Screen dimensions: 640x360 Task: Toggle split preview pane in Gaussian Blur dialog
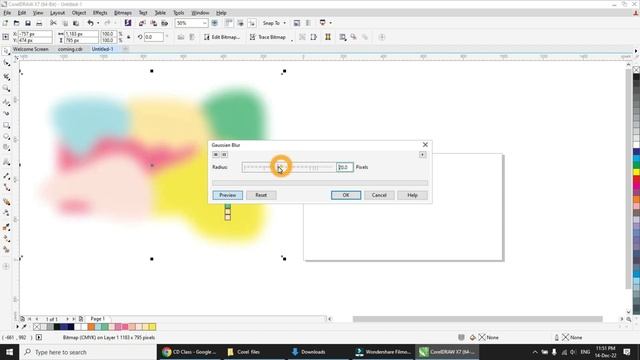pos(224,155)
